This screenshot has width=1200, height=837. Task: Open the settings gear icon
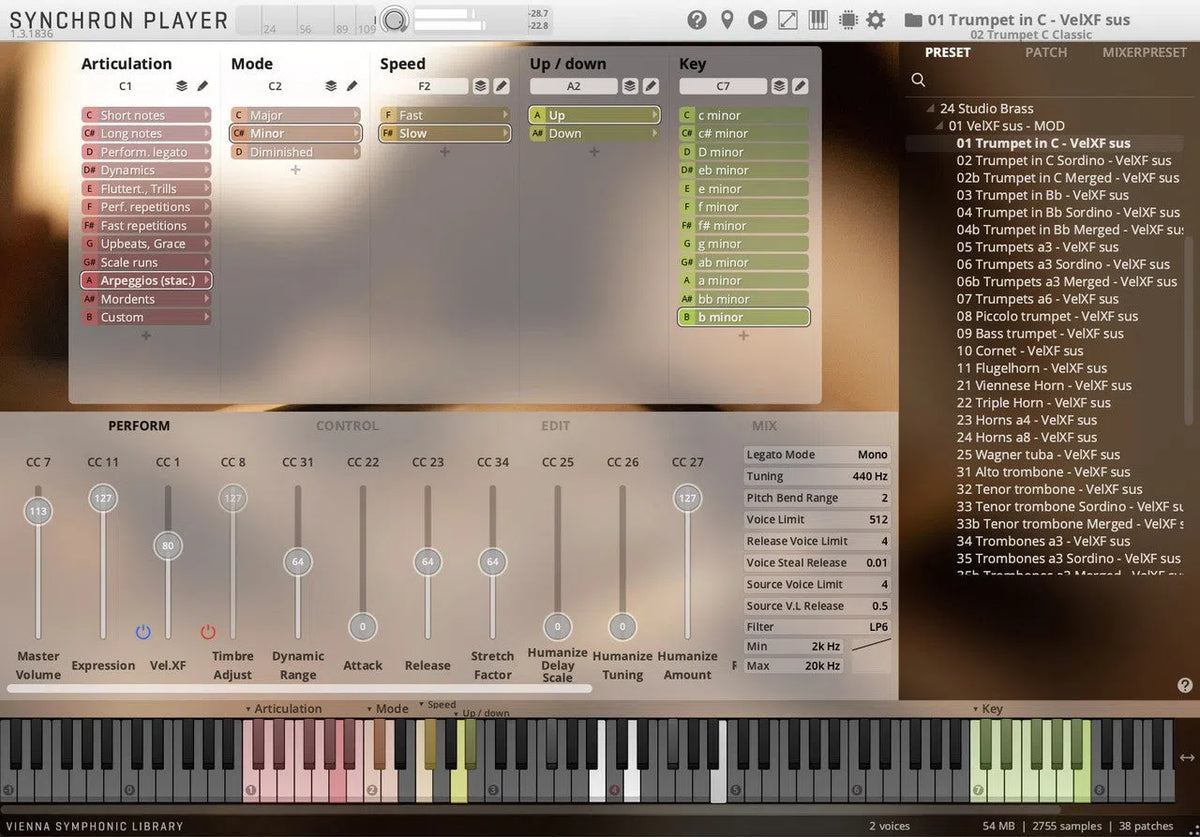[x=876, y=20]
